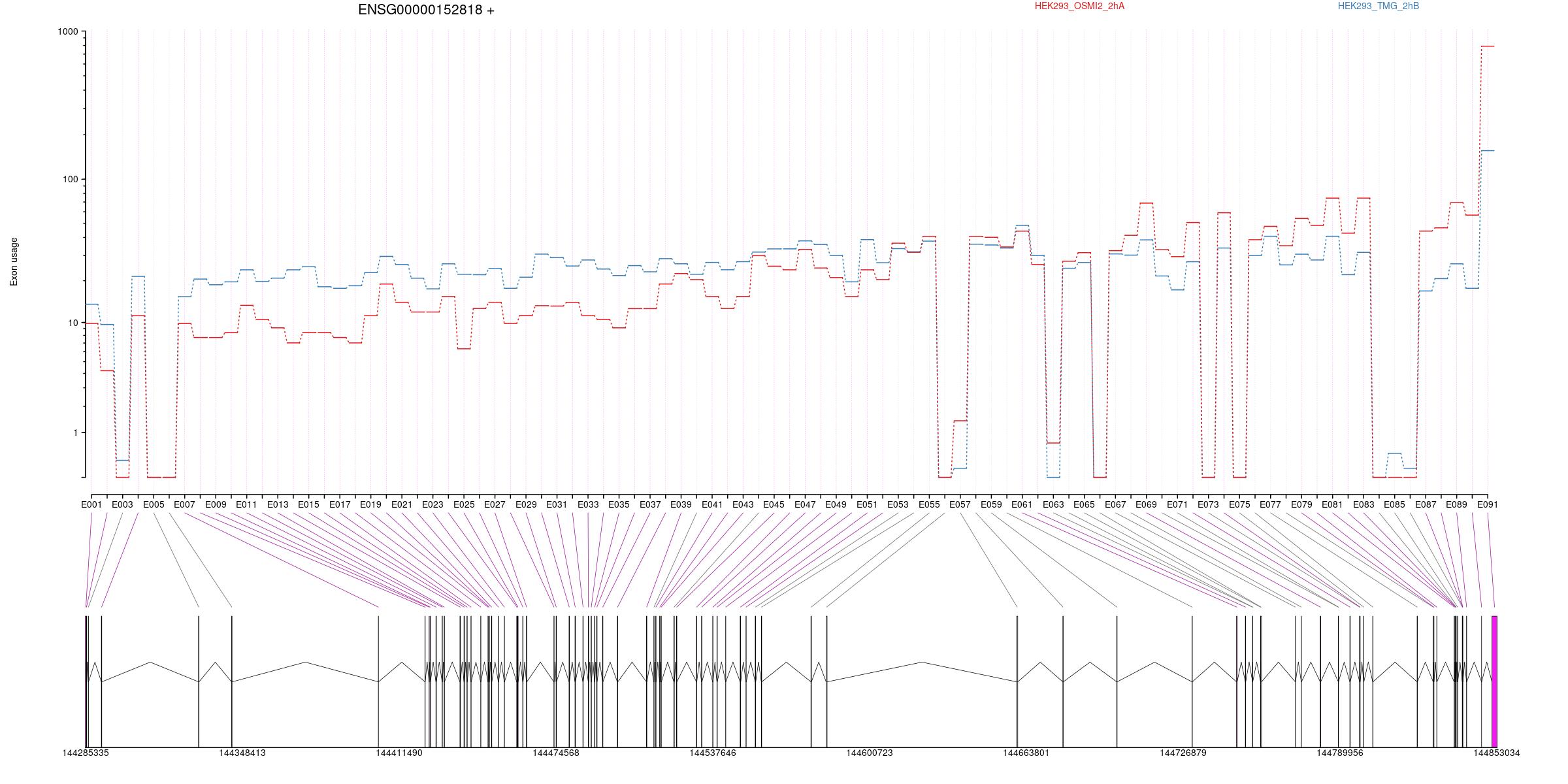Viewport: 1568px width, 784px height.
Task: Click exon label E087
Action: click(1426, 504)
